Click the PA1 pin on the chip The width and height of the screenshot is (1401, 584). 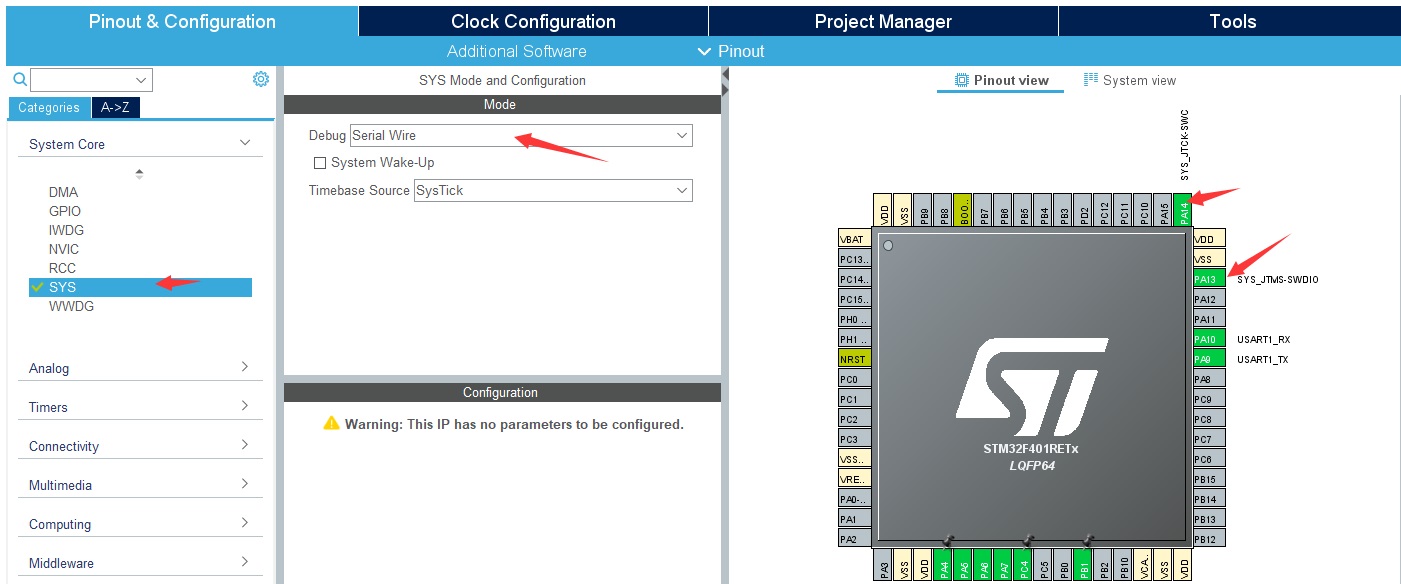[x=855, y=519]
